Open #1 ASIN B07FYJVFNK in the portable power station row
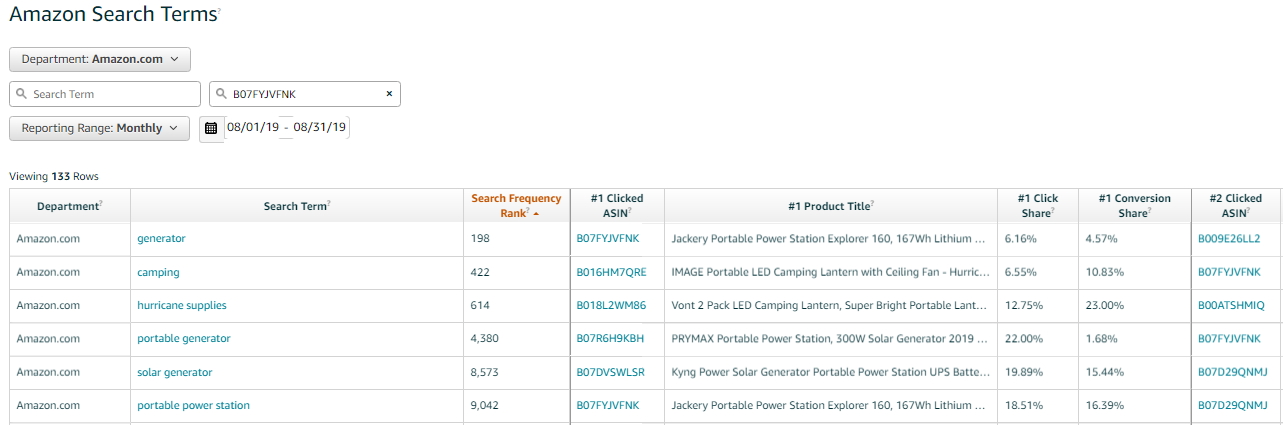This screenshot has height=425, width=1283. (608, 405)
